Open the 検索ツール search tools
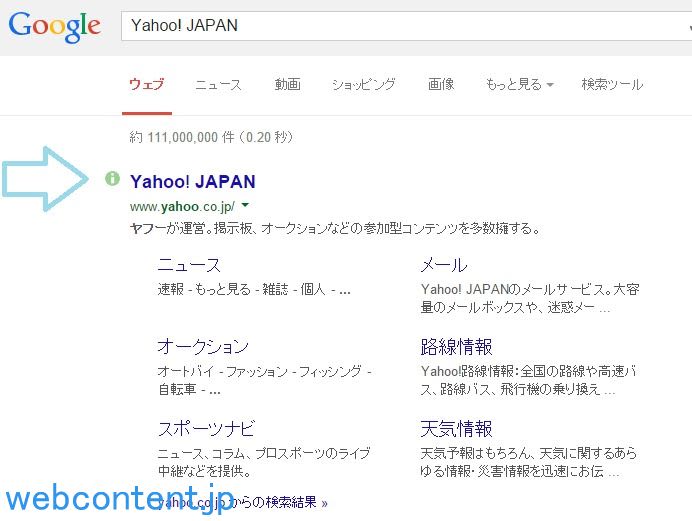Screen dimensions: 692x521 (612, 85)
